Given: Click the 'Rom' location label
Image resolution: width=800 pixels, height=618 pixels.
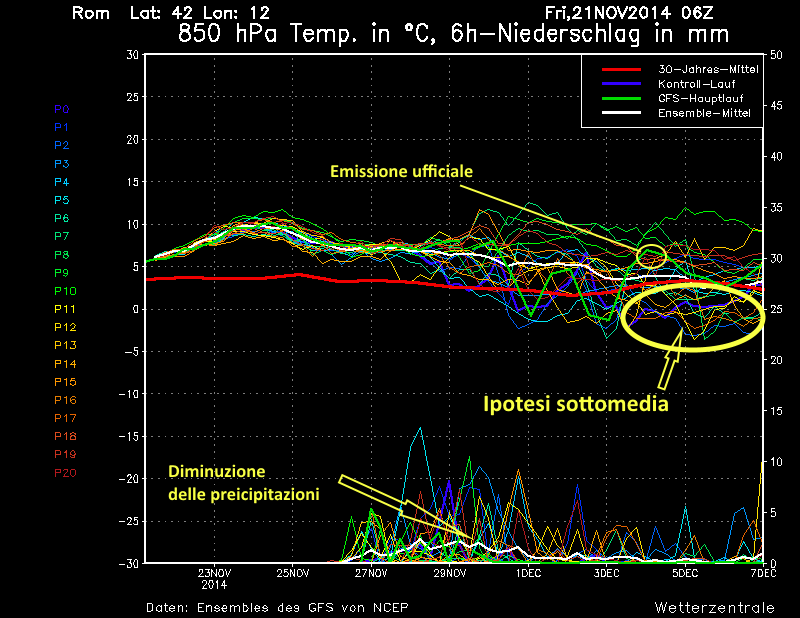Looking at the screenshot, I should pos(91,13).
